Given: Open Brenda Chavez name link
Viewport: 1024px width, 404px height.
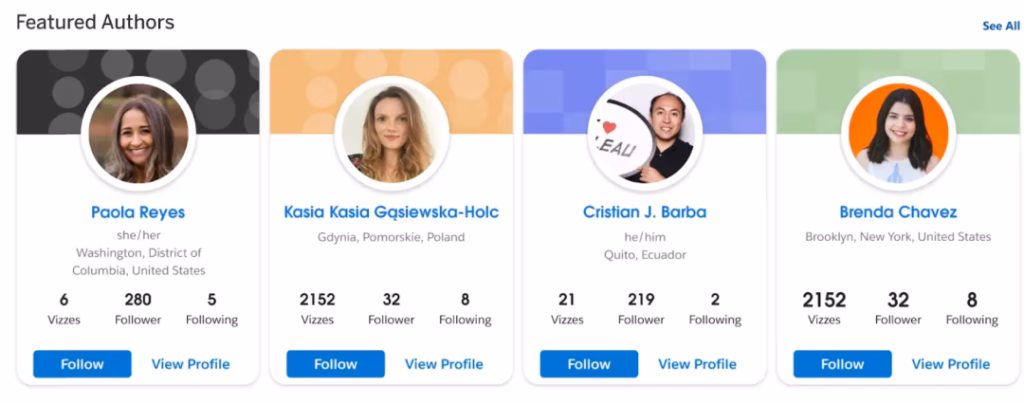Looking at the screenshot, I should [898, 212].
